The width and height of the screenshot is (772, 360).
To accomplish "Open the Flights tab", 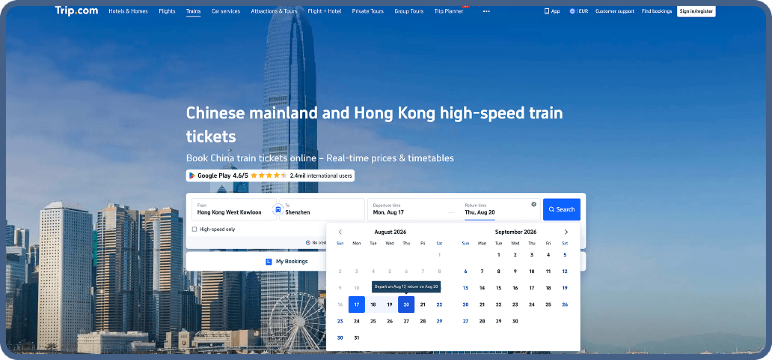I will (x=167, y=11).
